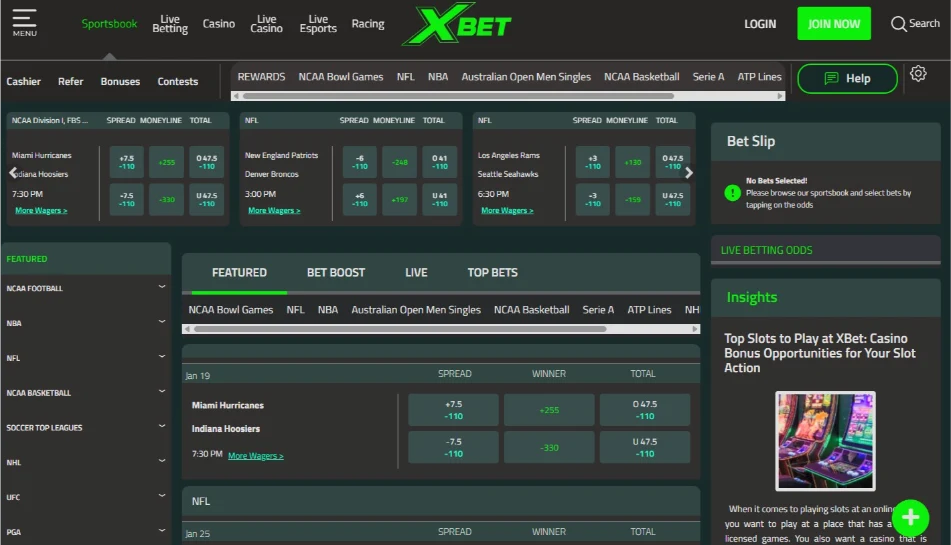Open the Help chat button
The height and width of the screenshot is (545, 951).
[847, 78]
